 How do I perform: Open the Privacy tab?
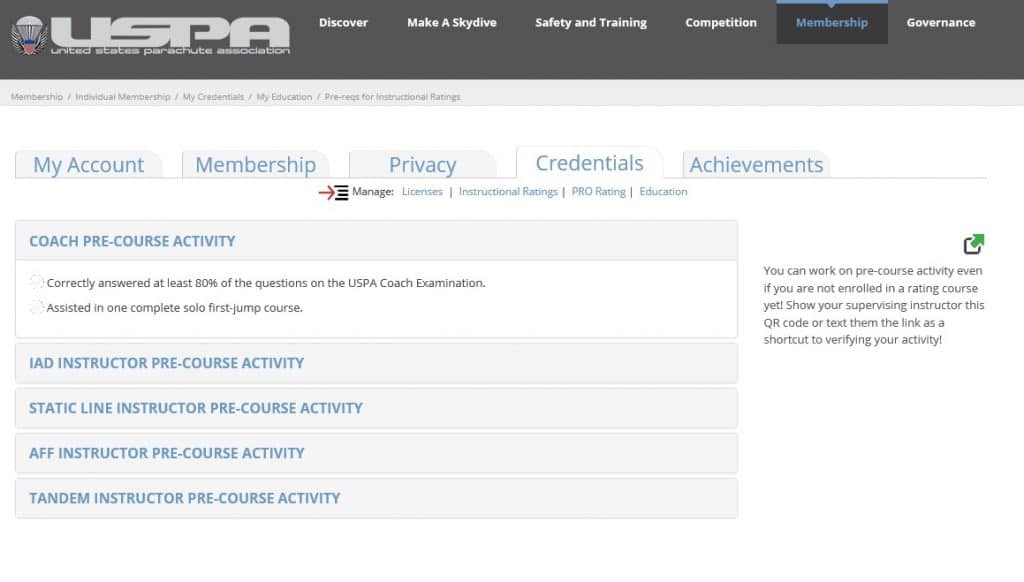(423, 165)
